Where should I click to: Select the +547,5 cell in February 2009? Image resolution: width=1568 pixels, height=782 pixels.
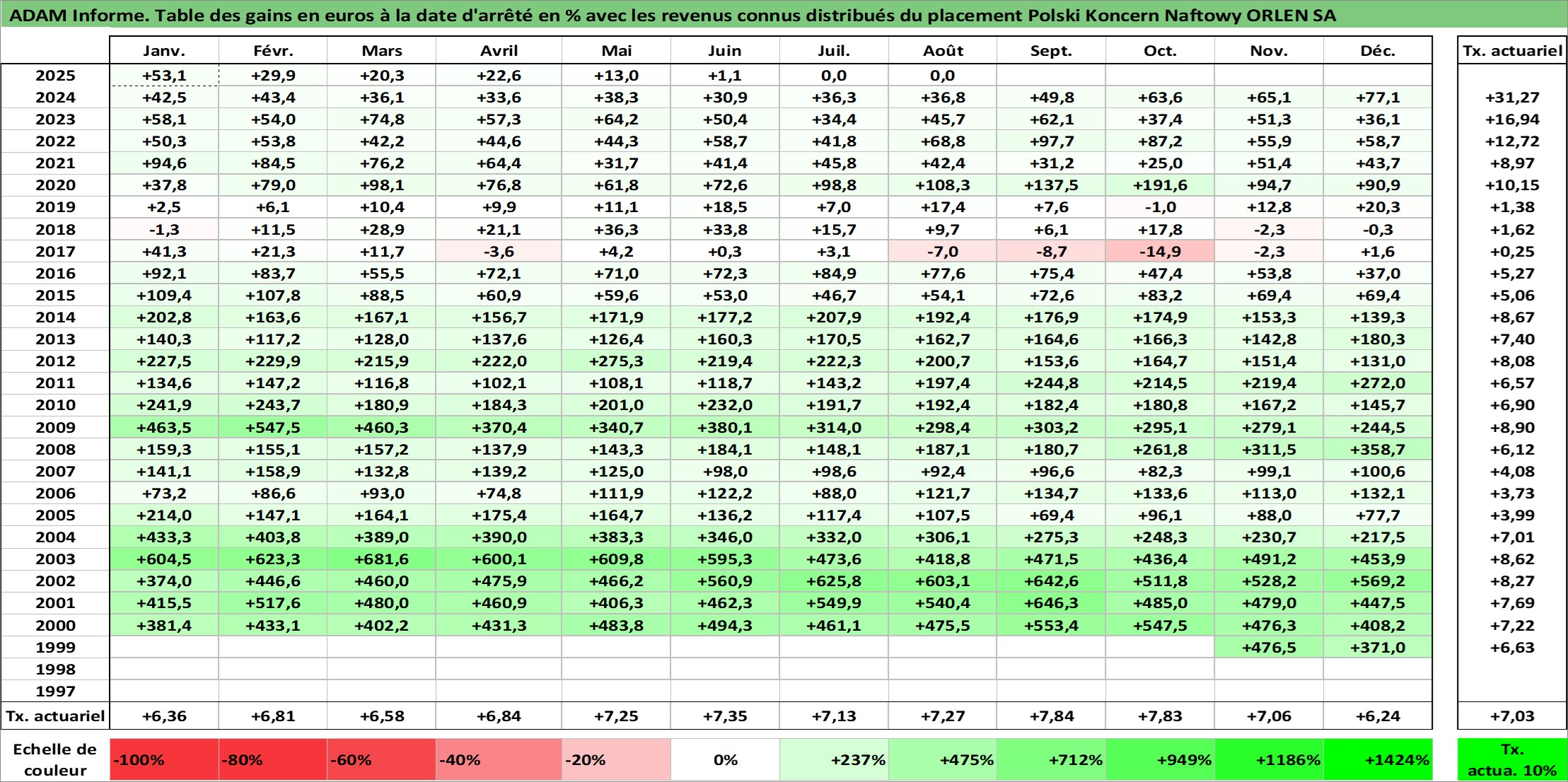pyautogui.click(x=273, y=428)
